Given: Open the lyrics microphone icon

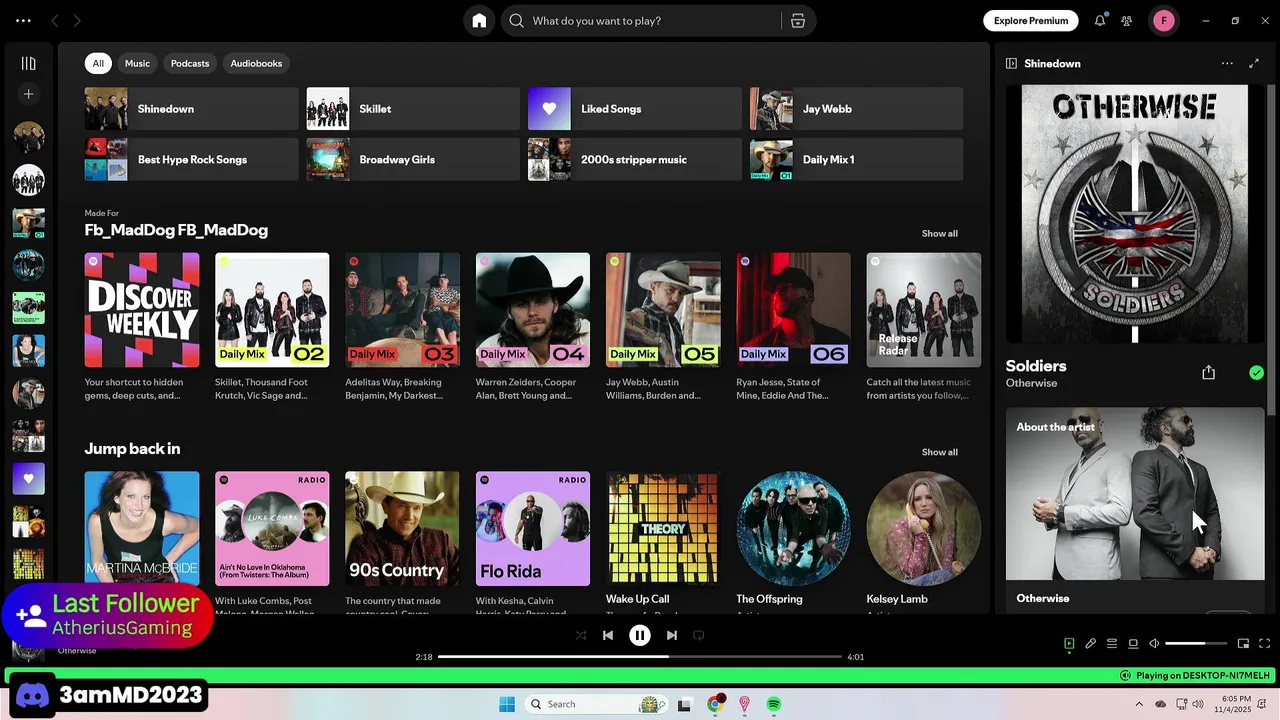Looking at the screenshot, I should 1091,644.
